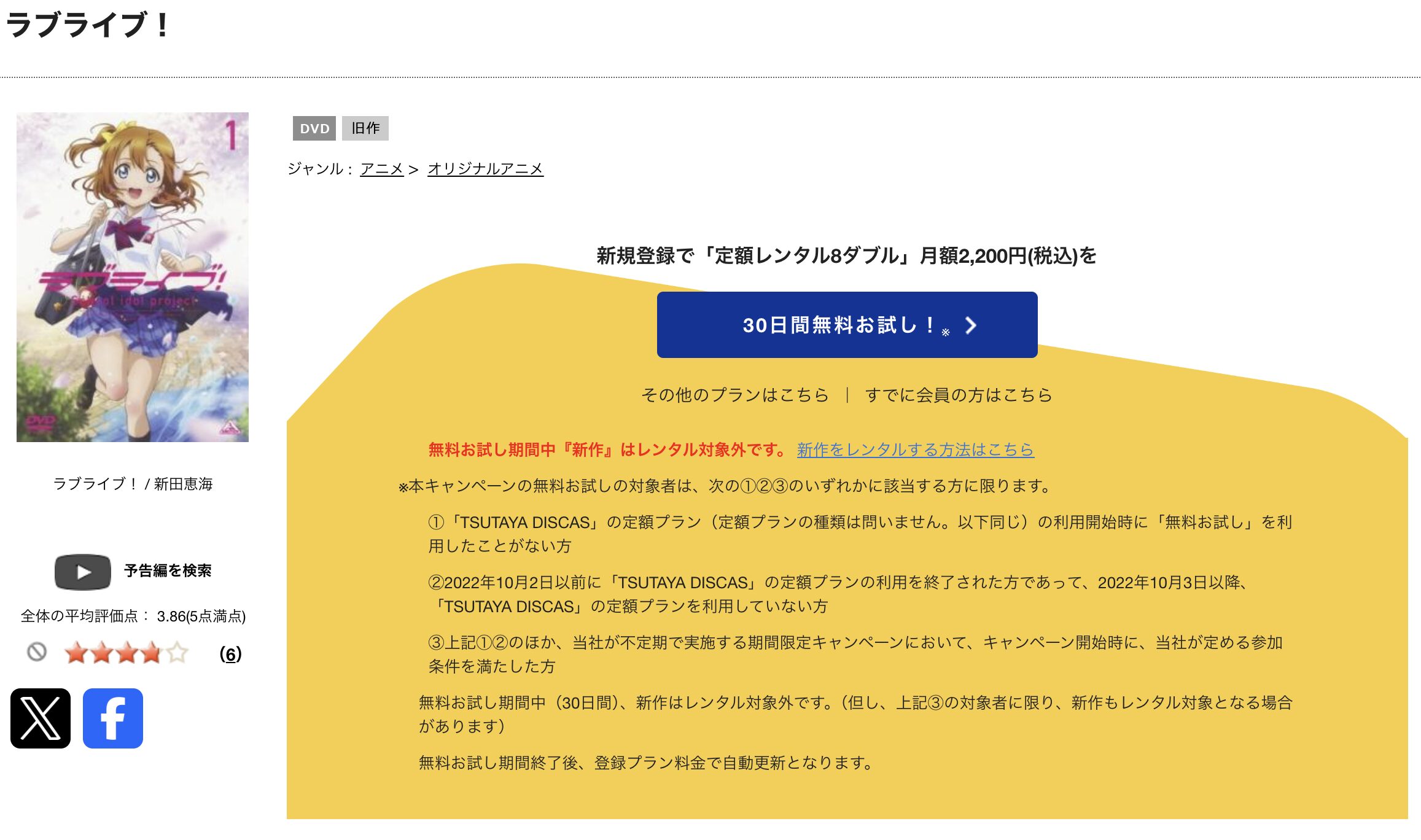
Task: Click the ジャンル： label
Action: 320,169
